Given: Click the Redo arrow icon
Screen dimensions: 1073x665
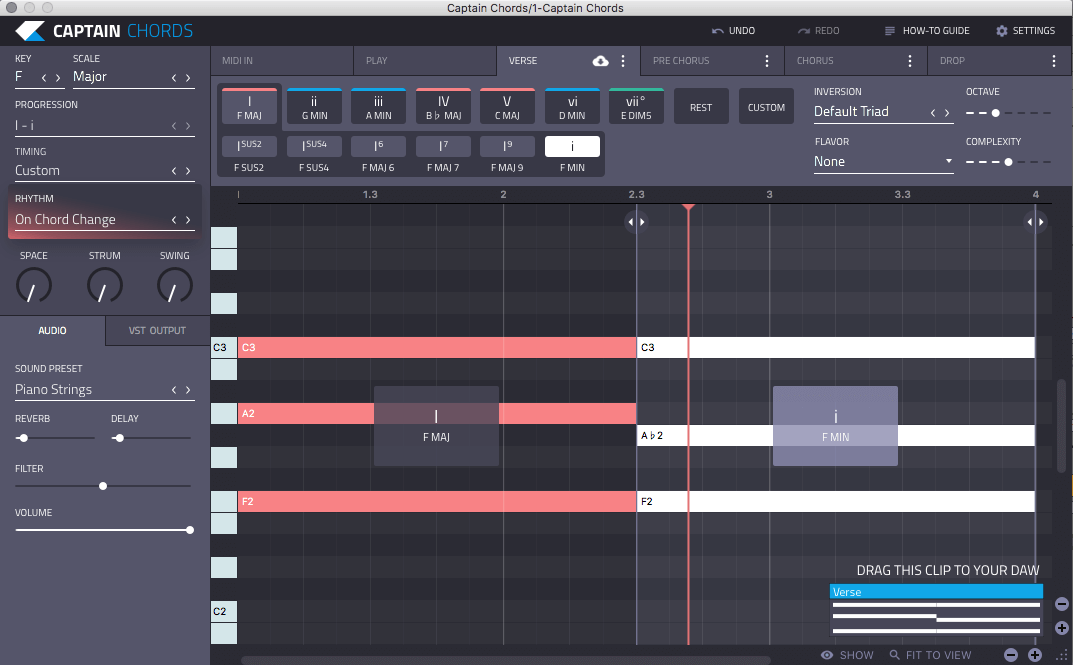Looking at the screenshot, I should (x=803, y=31).
